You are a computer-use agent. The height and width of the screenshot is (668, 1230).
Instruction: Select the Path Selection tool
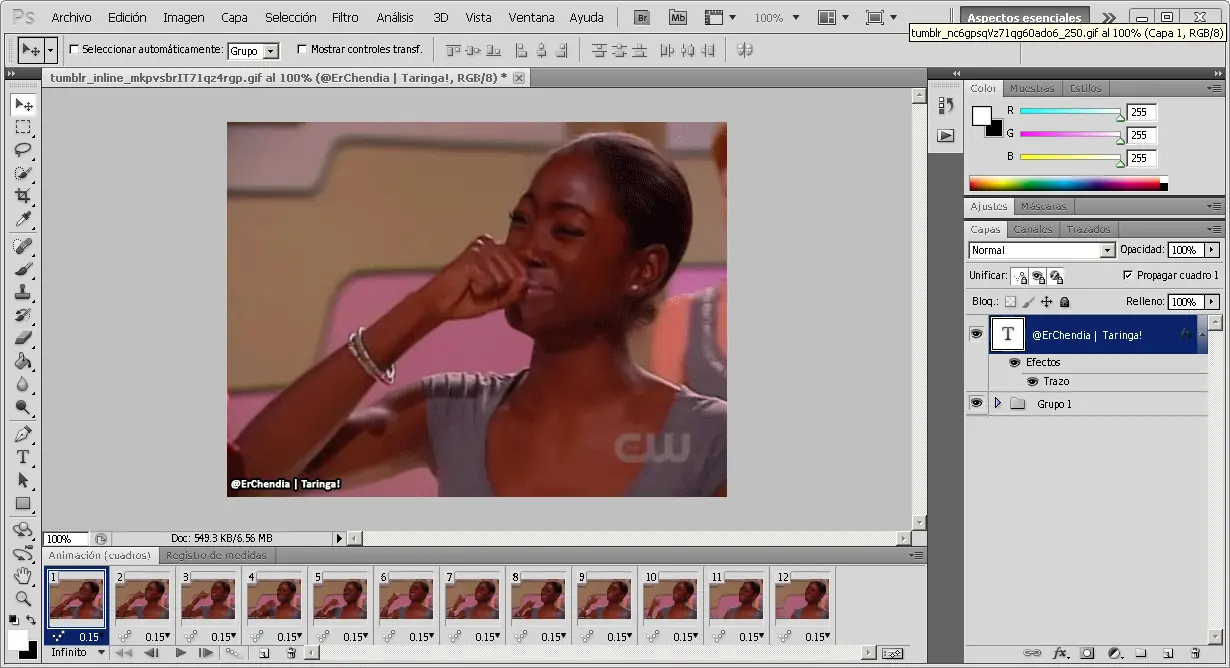point(23,480)
